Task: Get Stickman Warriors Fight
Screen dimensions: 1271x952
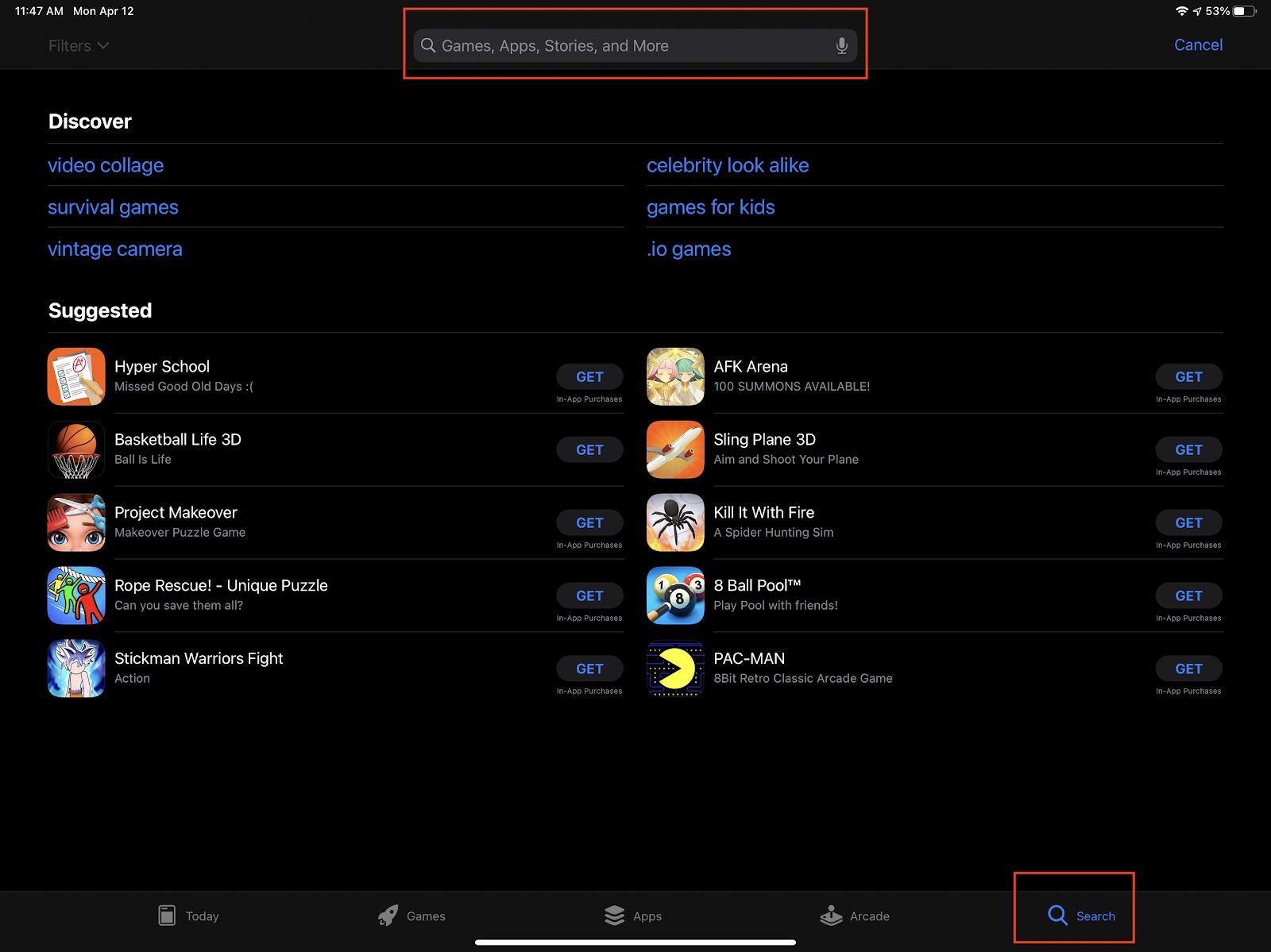Action: 589,669
